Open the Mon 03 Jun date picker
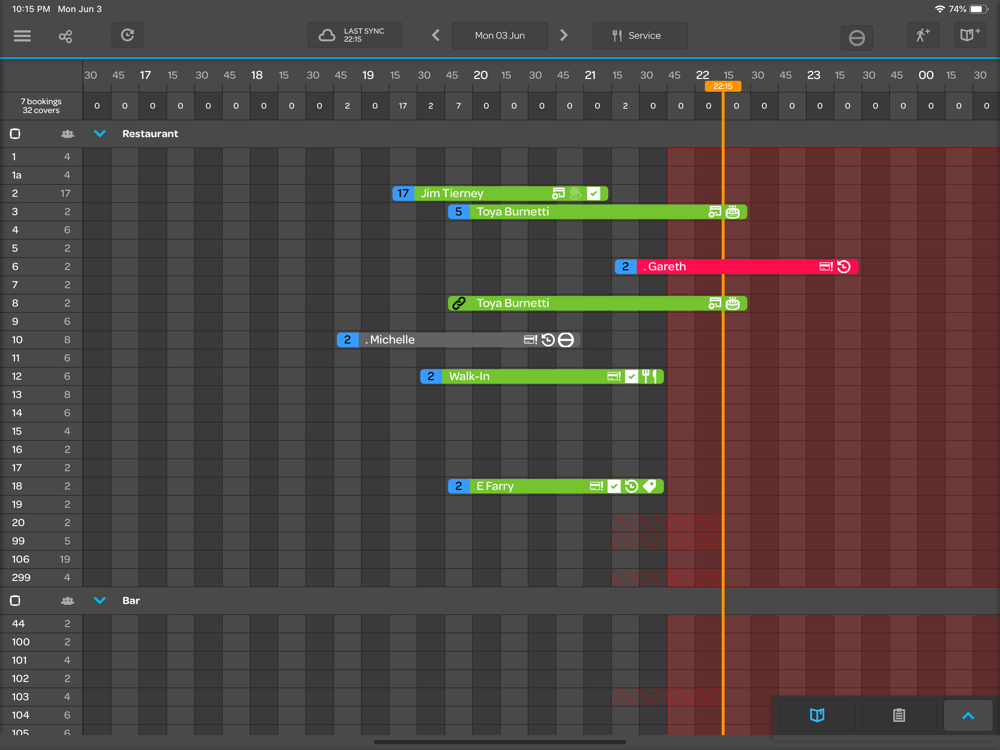 pyautogui.click(x=499, y=35)
